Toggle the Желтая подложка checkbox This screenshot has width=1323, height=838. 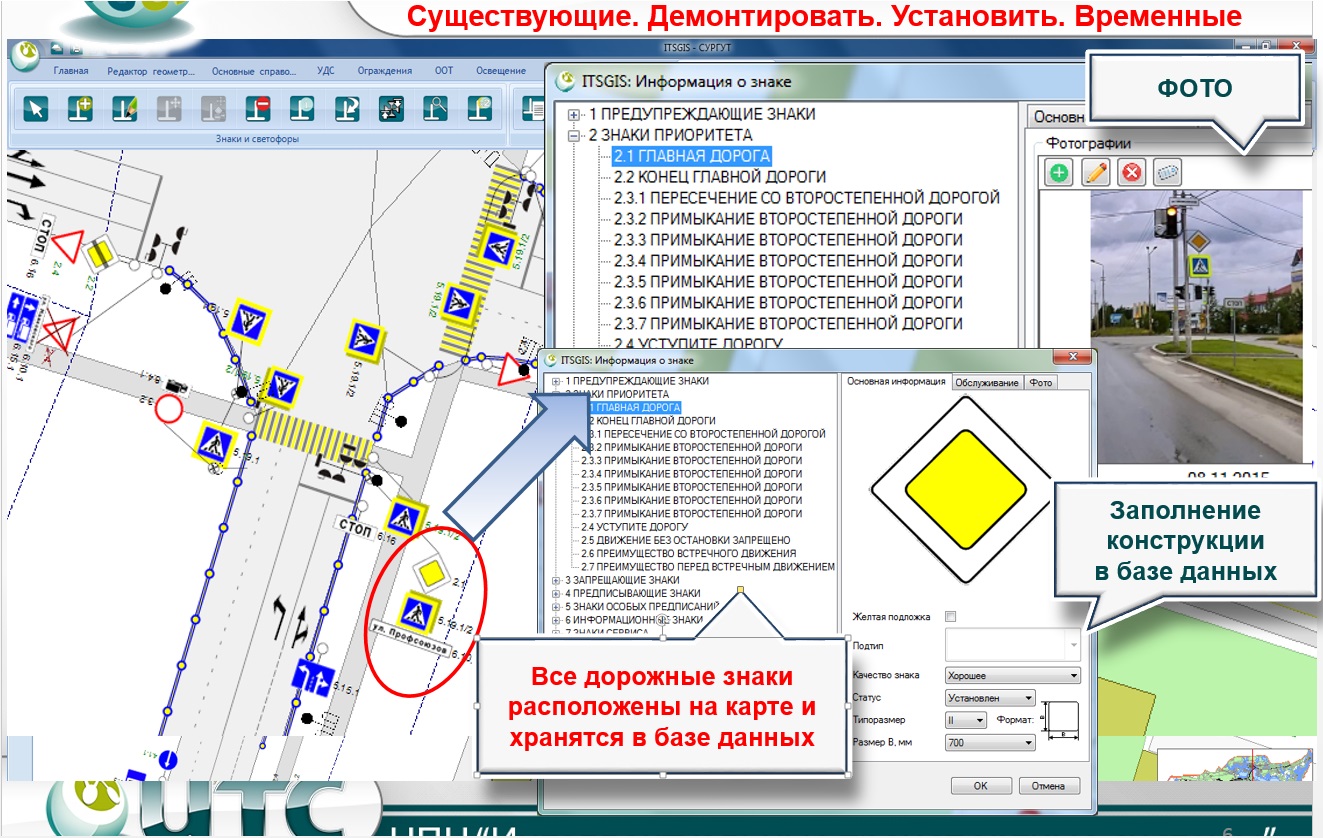(x=951, y=616)
